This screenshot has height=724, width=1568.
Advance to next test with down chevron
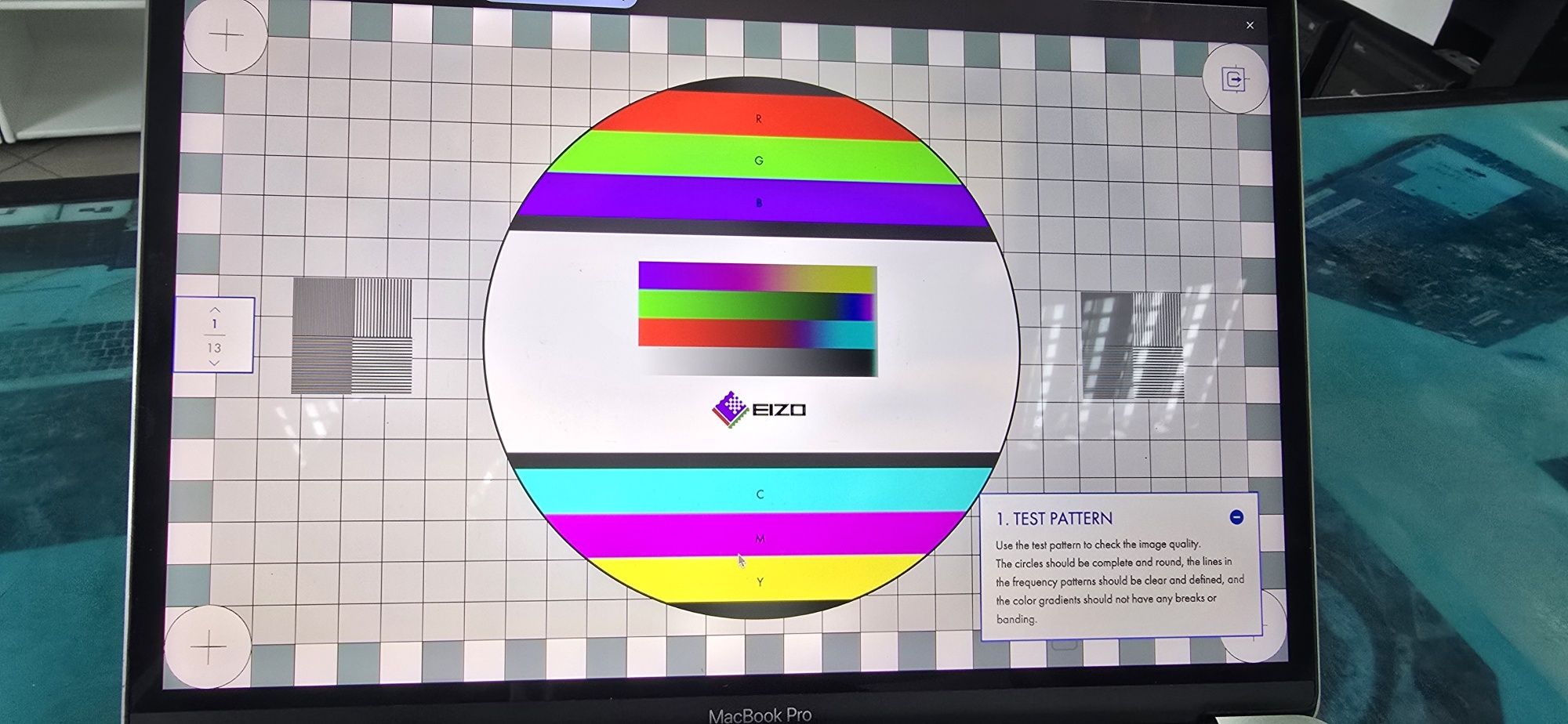214,363
